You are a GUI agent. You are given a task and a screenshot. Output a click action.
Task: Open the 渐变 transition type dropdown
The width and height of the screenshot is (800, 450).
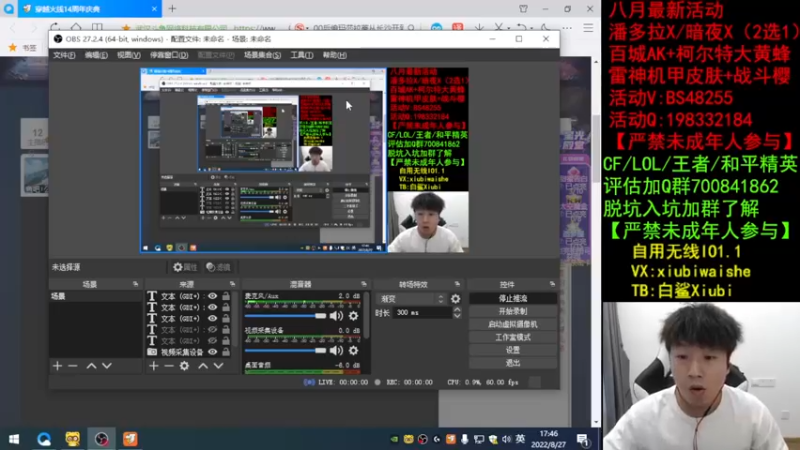click(x=411, y=299)
